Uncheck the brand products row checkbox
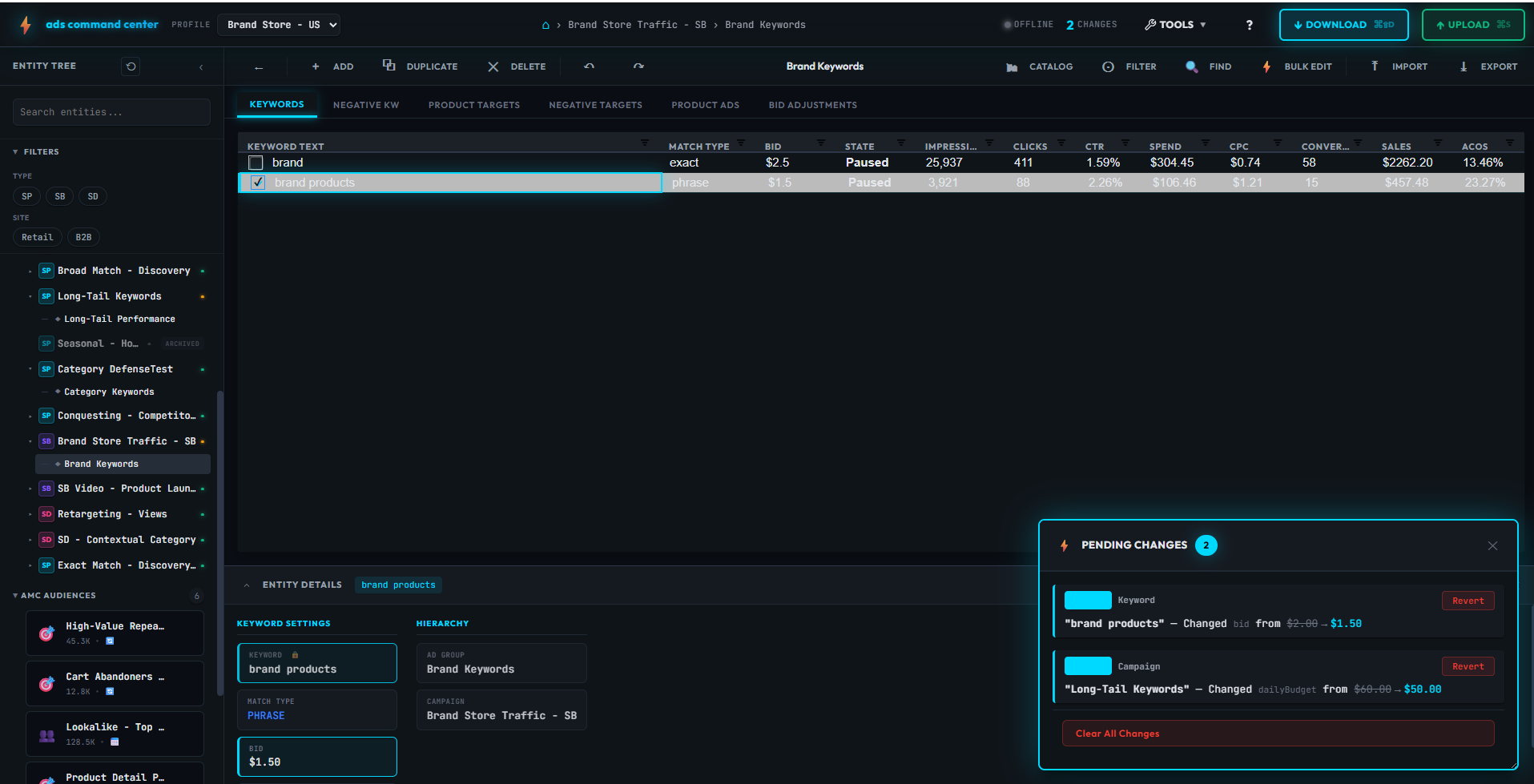Screen dimensions: 1534x784 (256, 182)
